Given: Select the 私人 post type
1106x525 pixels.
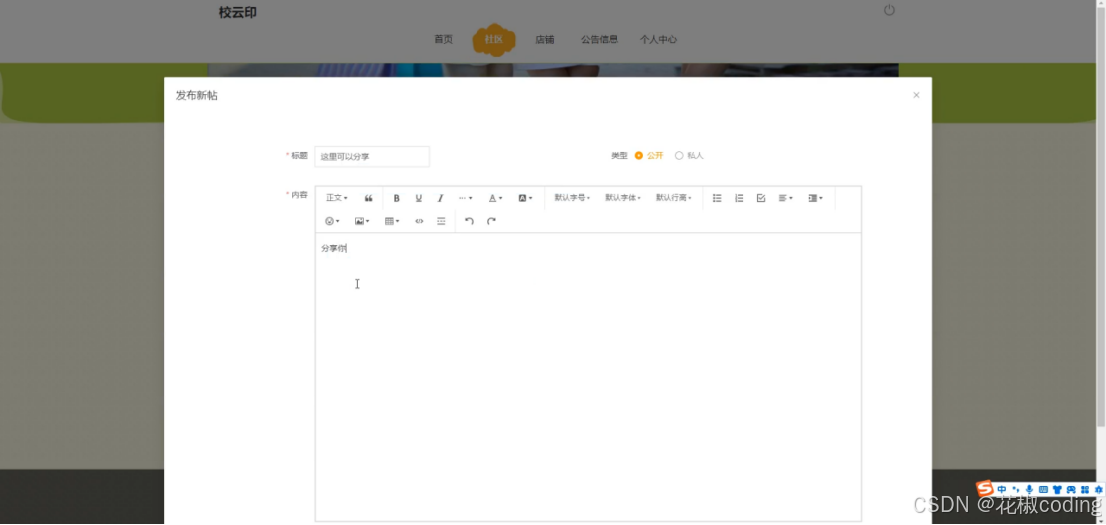Looking at the screenshot, I should tap(689, 155).
